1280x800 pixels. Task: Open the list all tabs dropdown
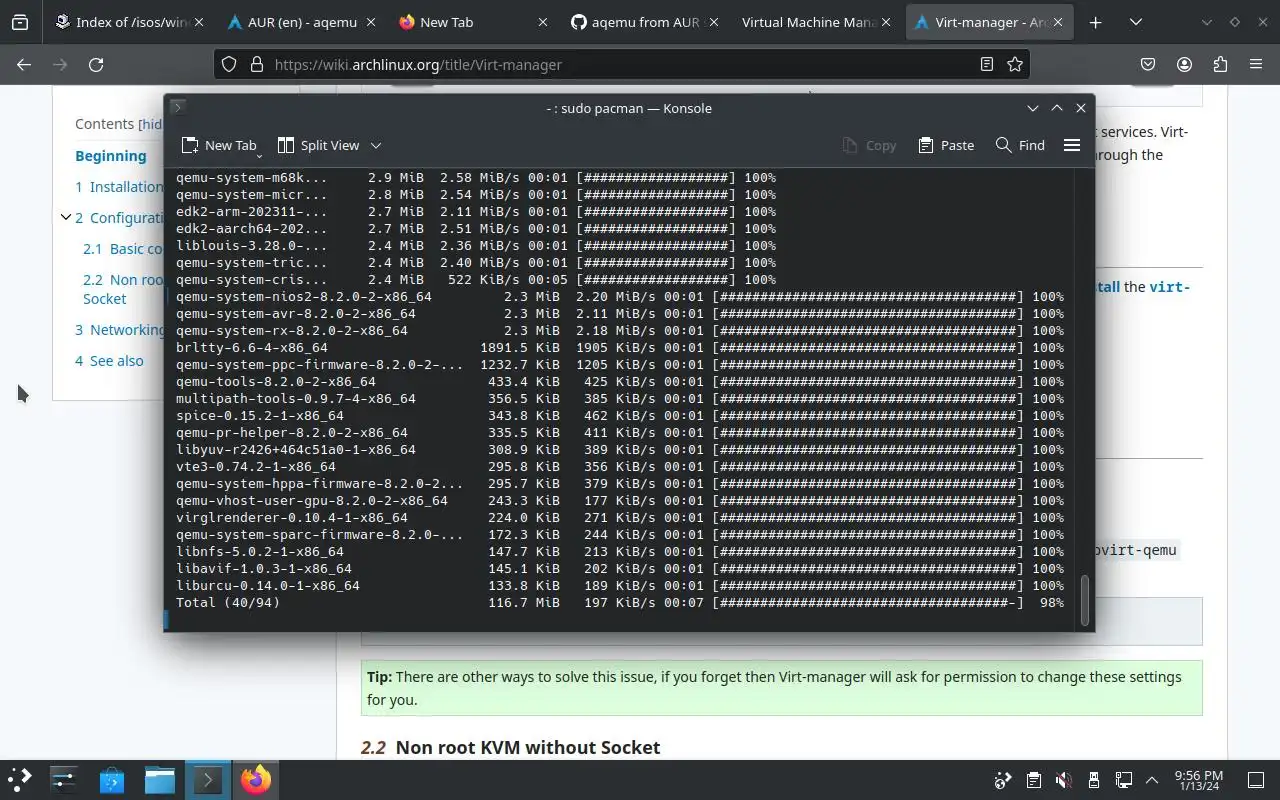pyautogui.click(x=1136, y=22)
